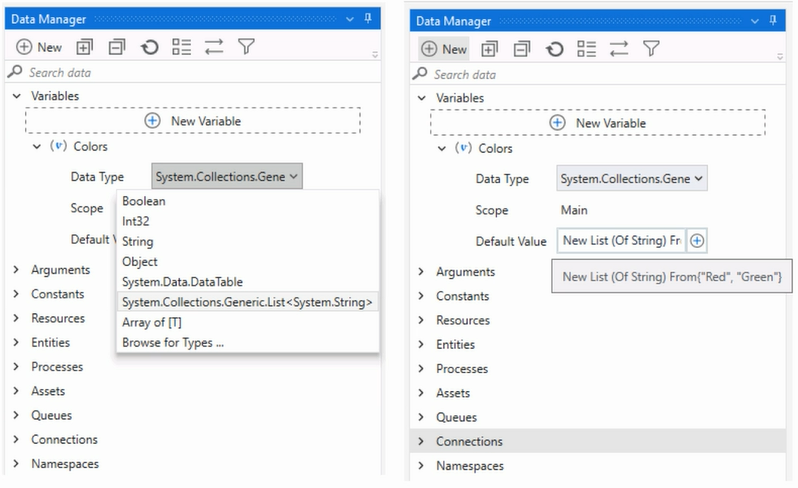Choose Browse for Types option
798x488 pixels.
248,343
